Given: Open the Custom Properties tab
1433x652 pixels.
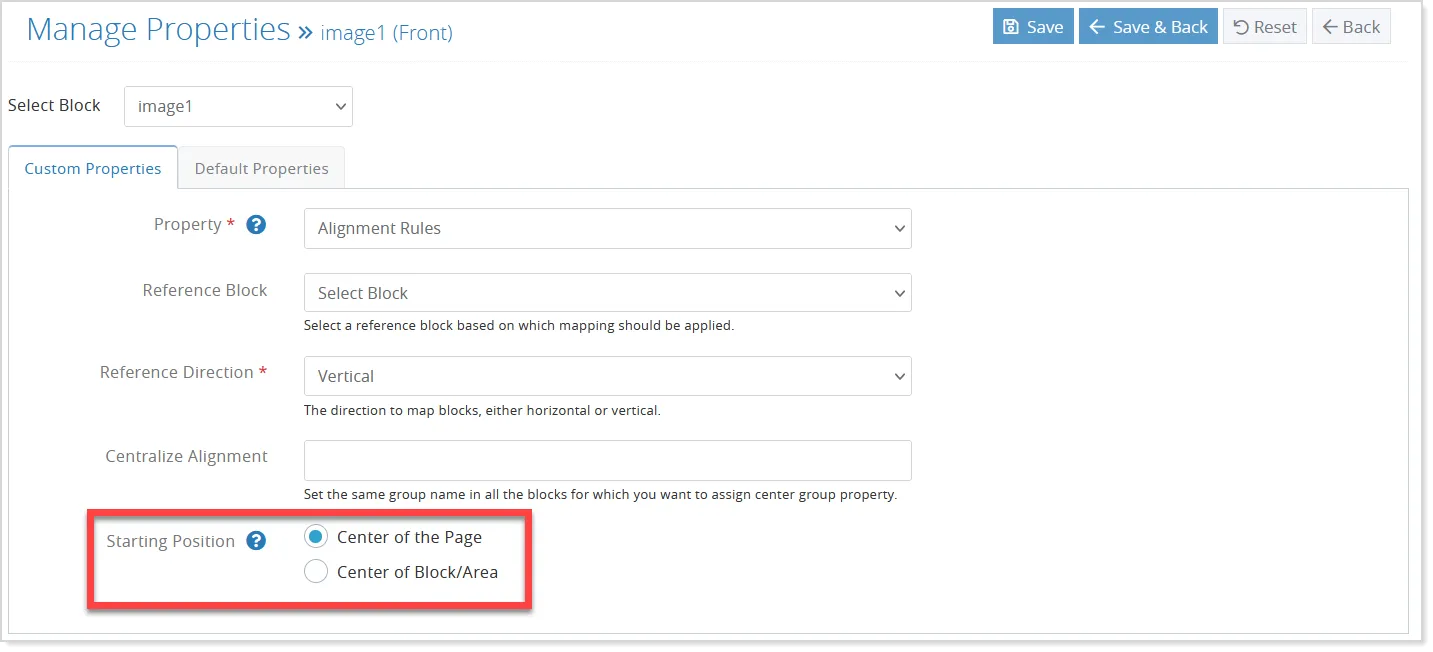Looking at the screenshot, I should 93,168.
